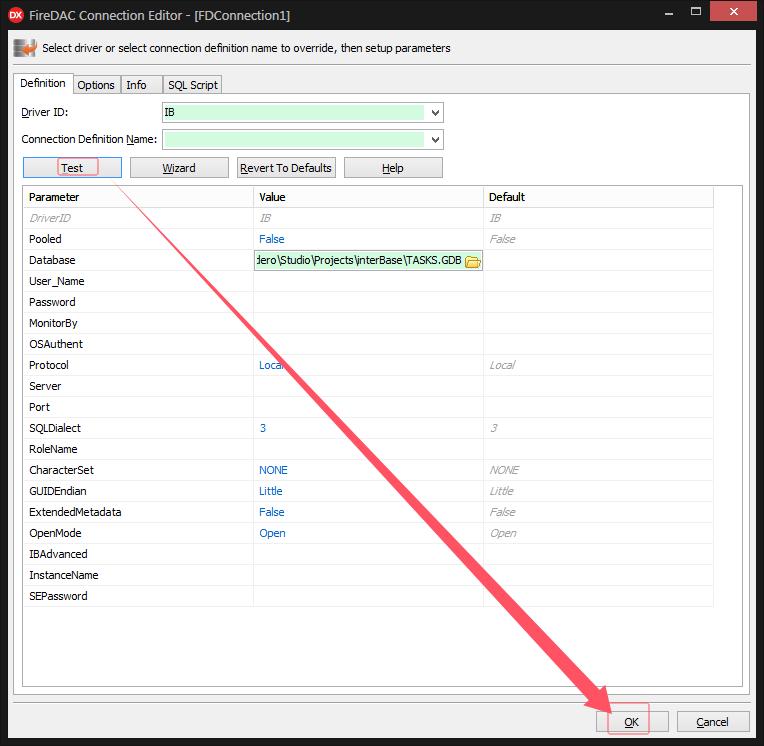Select the RoleName parameter row

pyautogui.click(x=368, y=449)
